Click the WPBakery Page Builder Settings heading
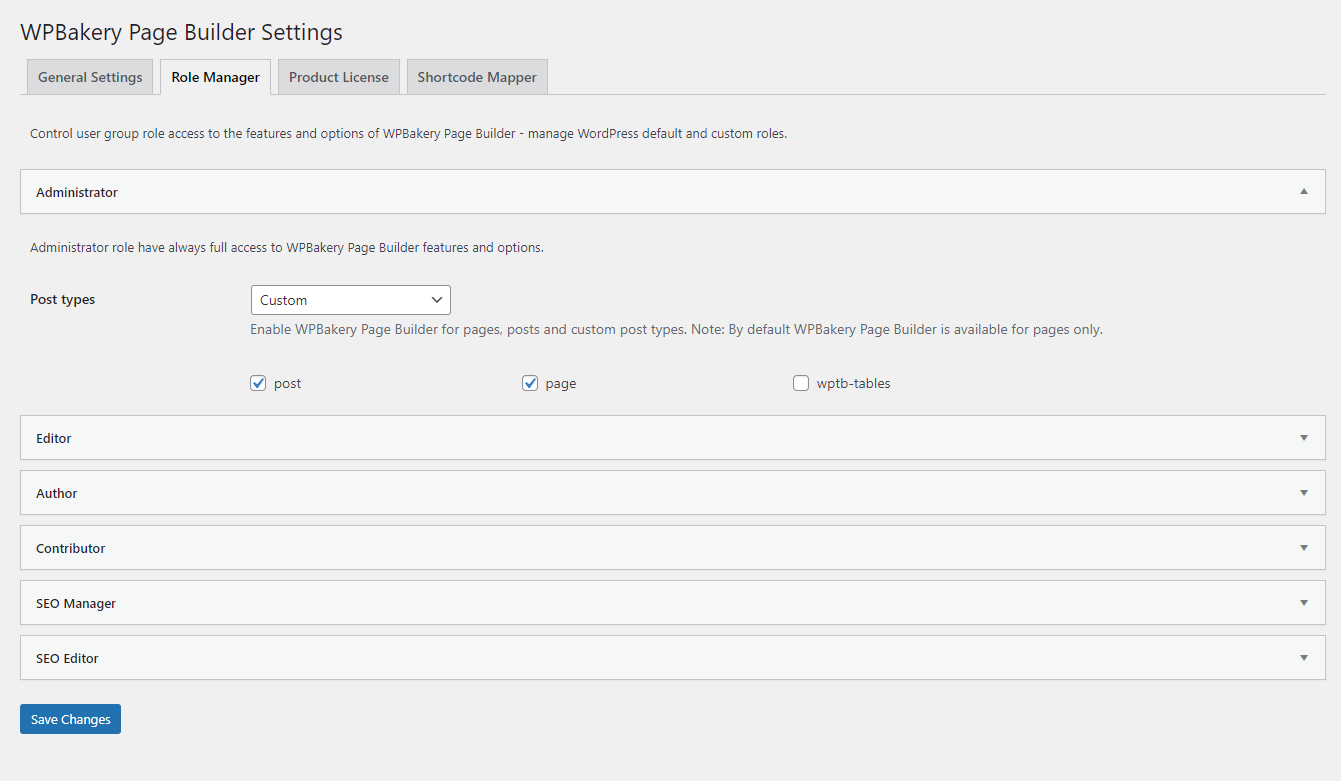 click(181, 32)
